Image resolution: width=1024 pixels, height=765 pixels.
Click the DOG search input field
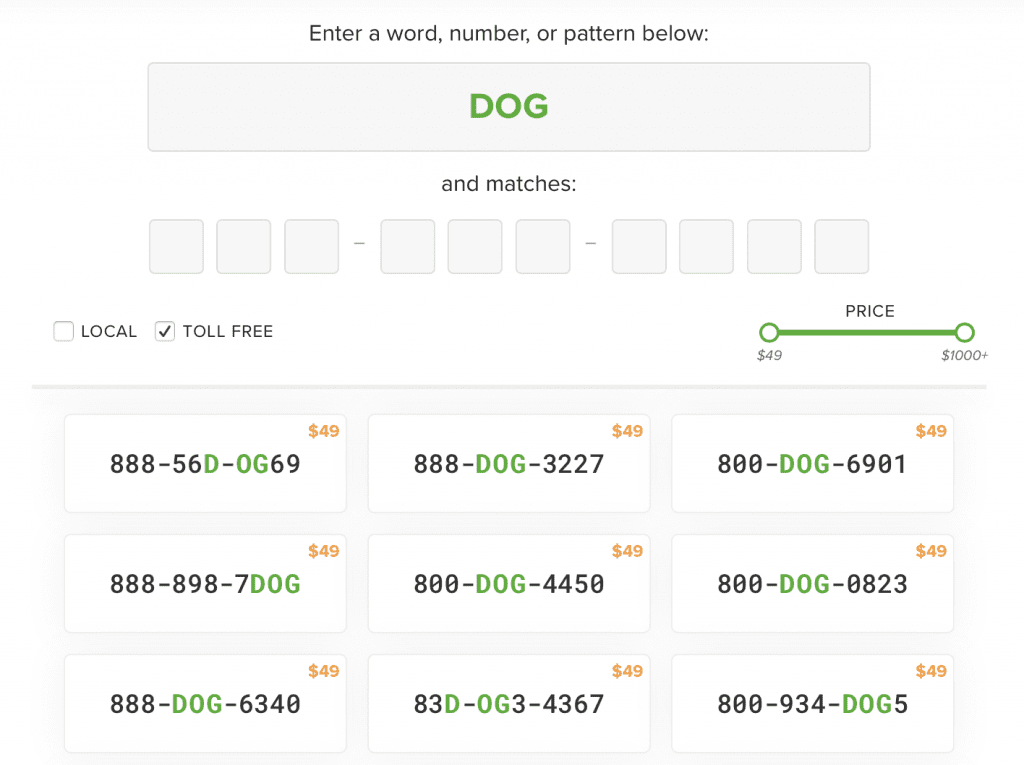click(x=509, y=106)
